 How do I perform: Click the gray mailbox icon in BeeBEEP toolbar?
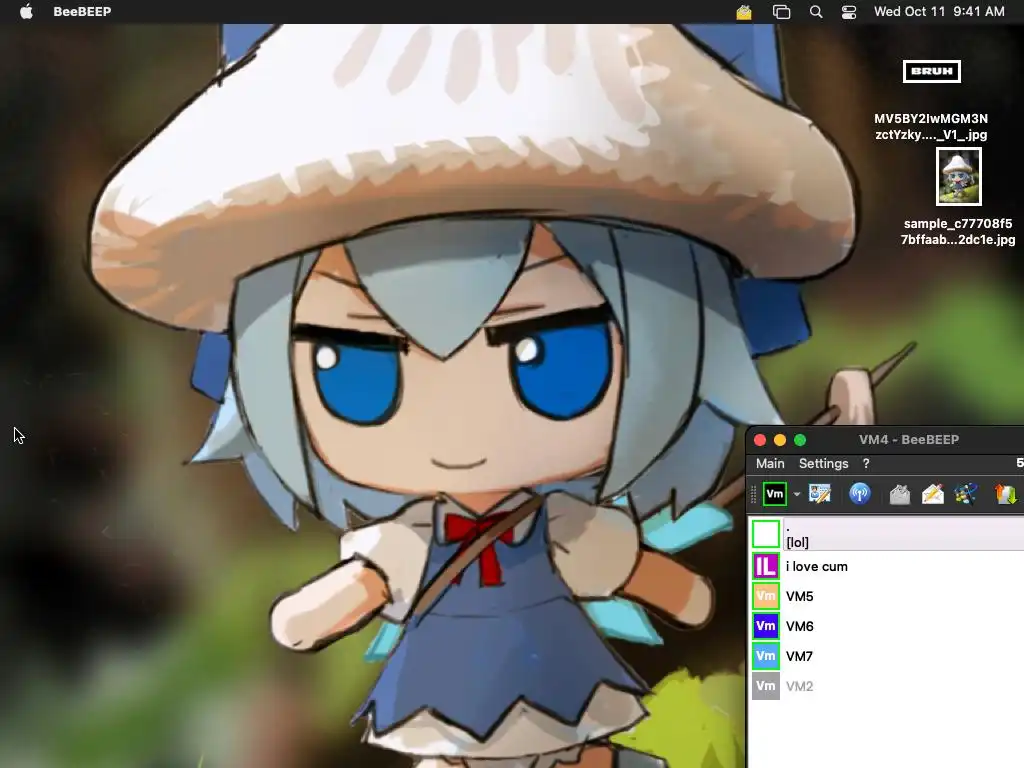[899, 494]
